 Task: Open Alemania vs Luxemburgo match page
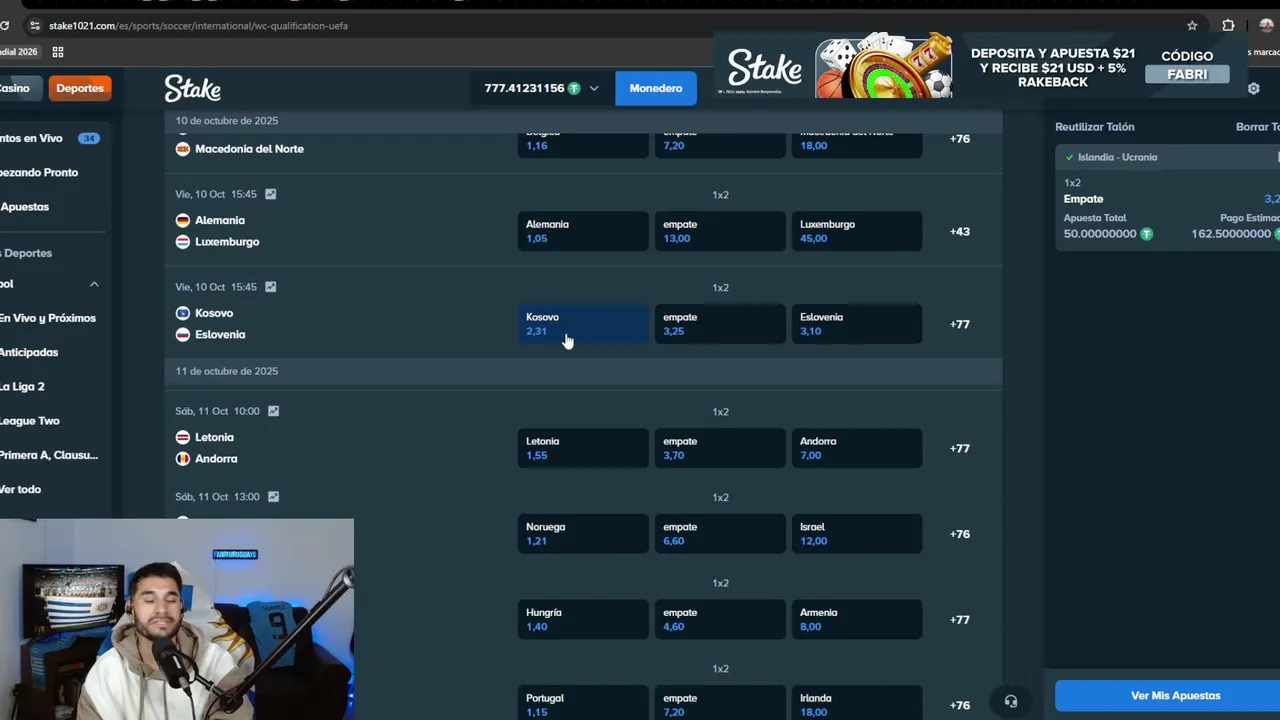[218, 231]
